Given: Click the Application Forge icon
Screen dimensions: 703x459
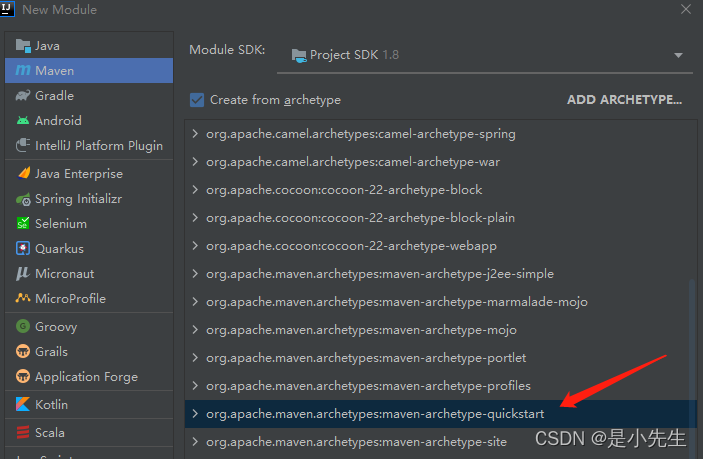Looking at the screenshot, I should click(23, 376).
